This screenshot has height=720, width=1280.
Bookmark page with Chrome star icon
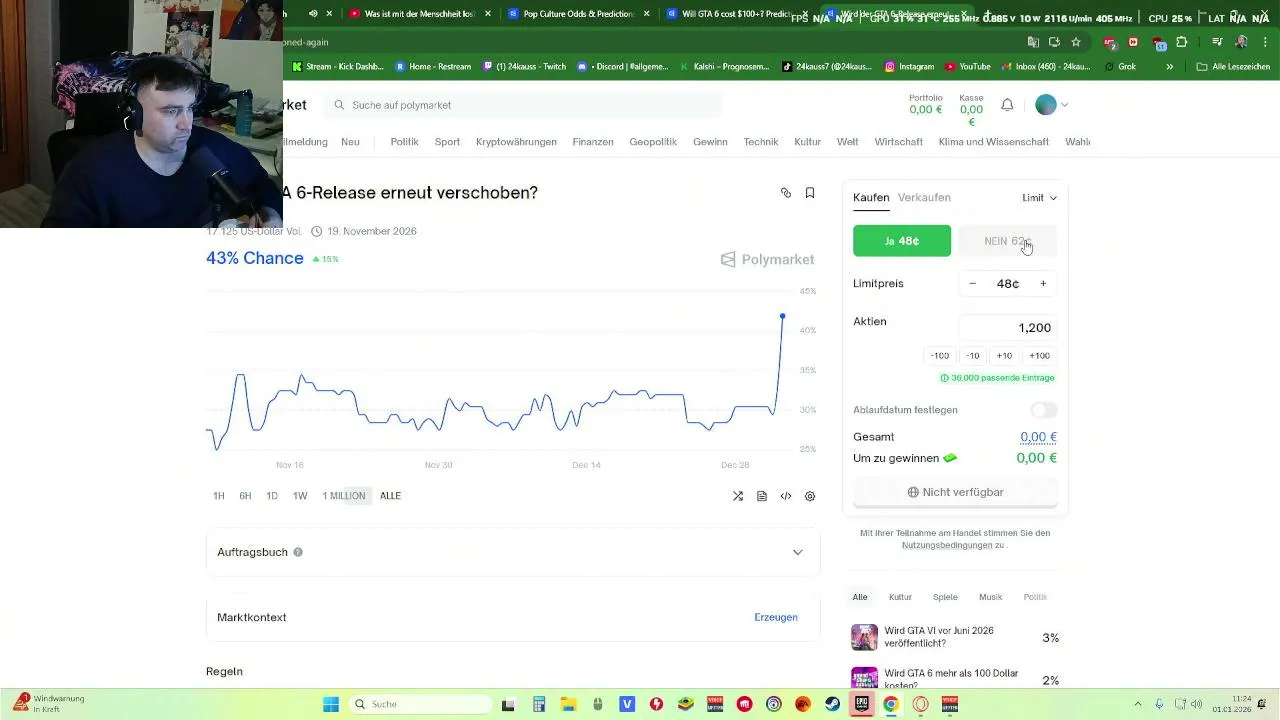tap(1076, 42)
